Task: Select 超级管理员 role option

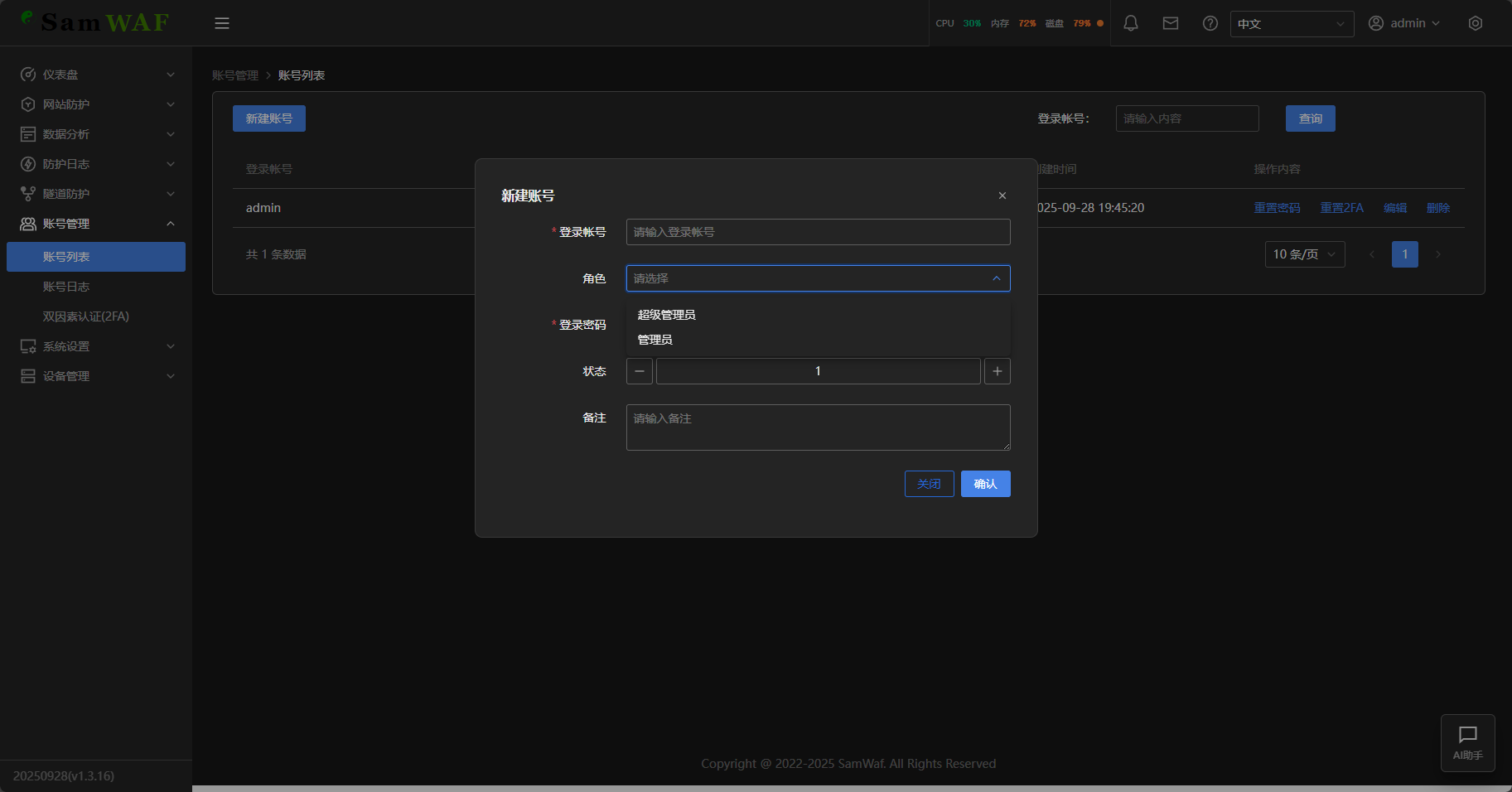Action: [667, 315]
